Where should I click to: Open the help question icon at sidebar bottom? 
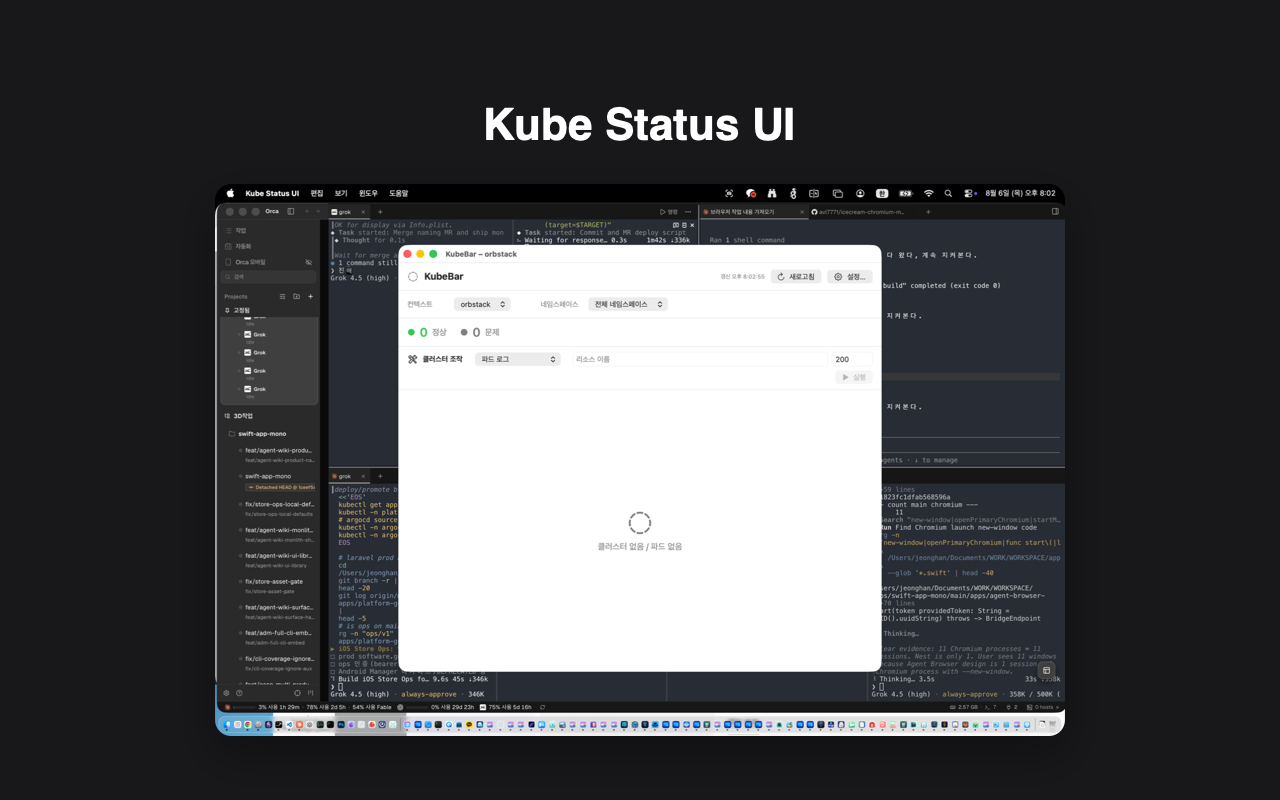coord(239,693)
